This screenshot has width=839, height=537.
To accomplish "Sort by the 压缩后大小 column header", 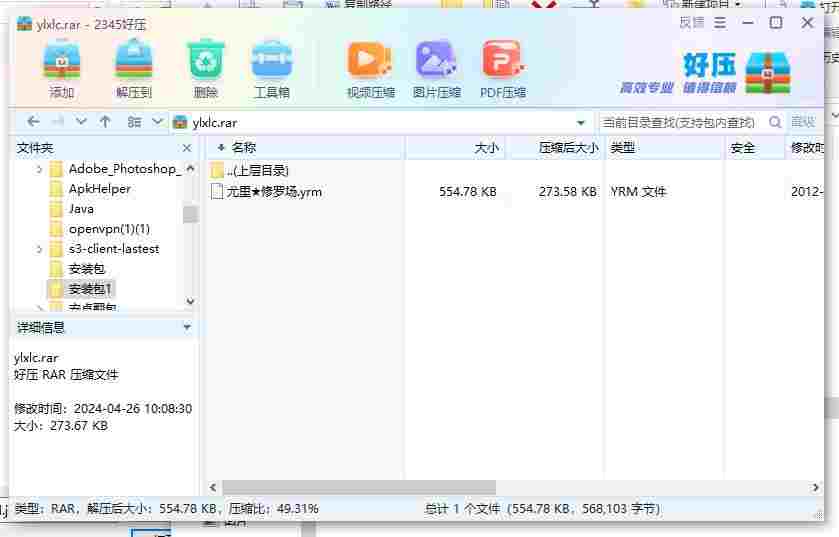I will [x=555, y=148].
